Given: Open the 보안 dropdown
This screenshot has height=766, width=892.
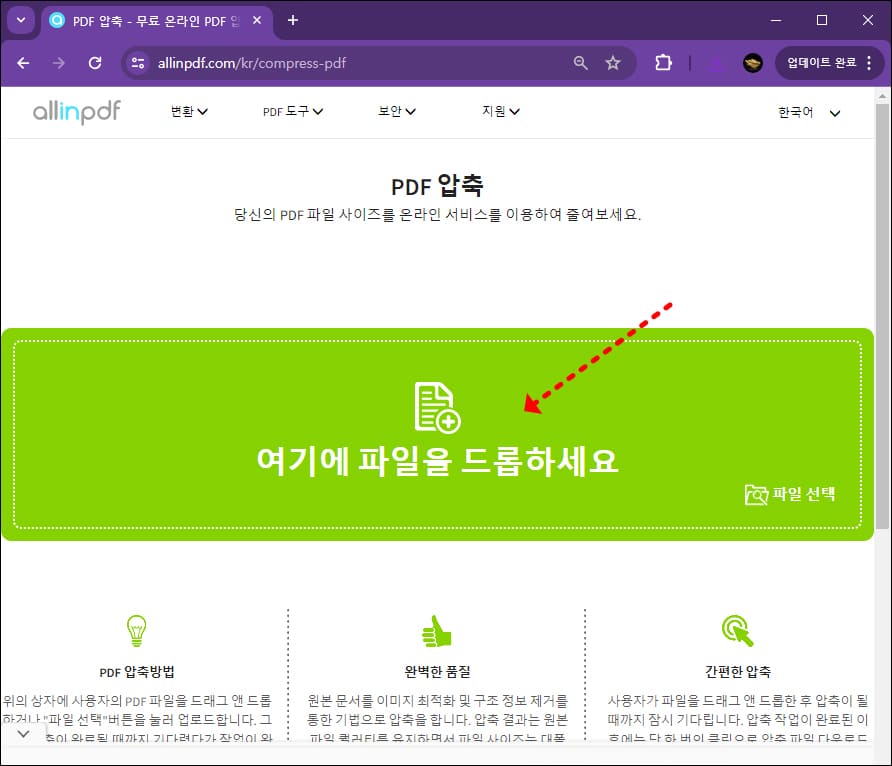Looking at the screenshot, I should [397, 112].
